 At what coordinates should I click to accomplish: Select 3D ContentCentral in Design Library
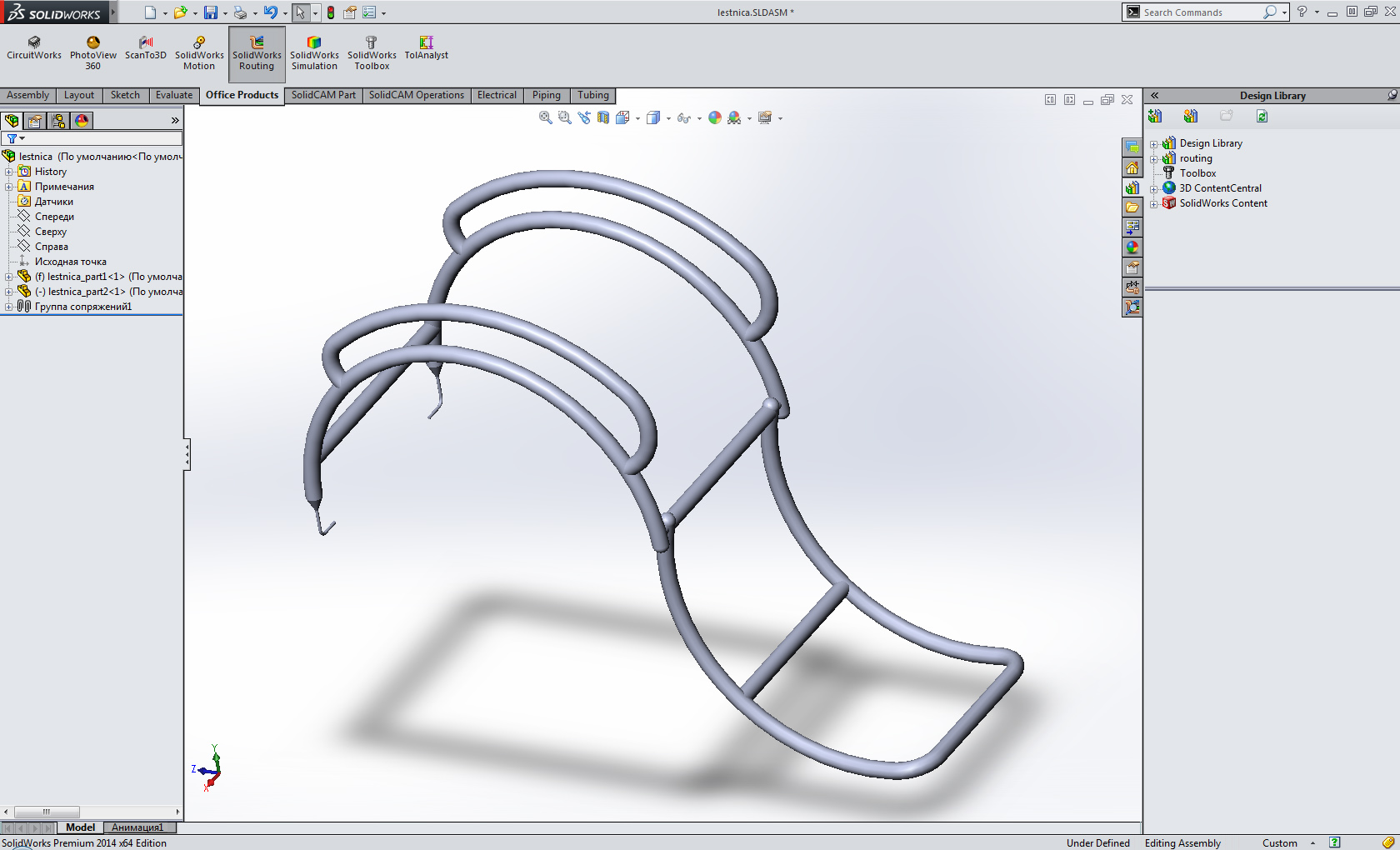(x=1220, y=188)
